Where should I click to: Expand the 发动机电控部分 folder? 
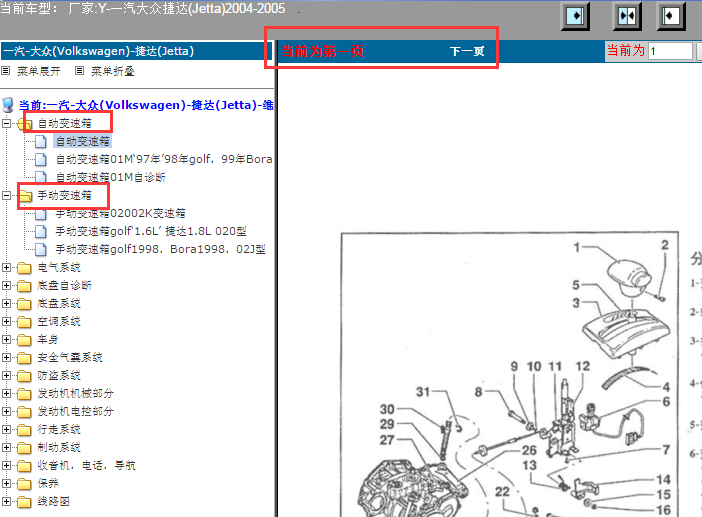coord(6,411)
